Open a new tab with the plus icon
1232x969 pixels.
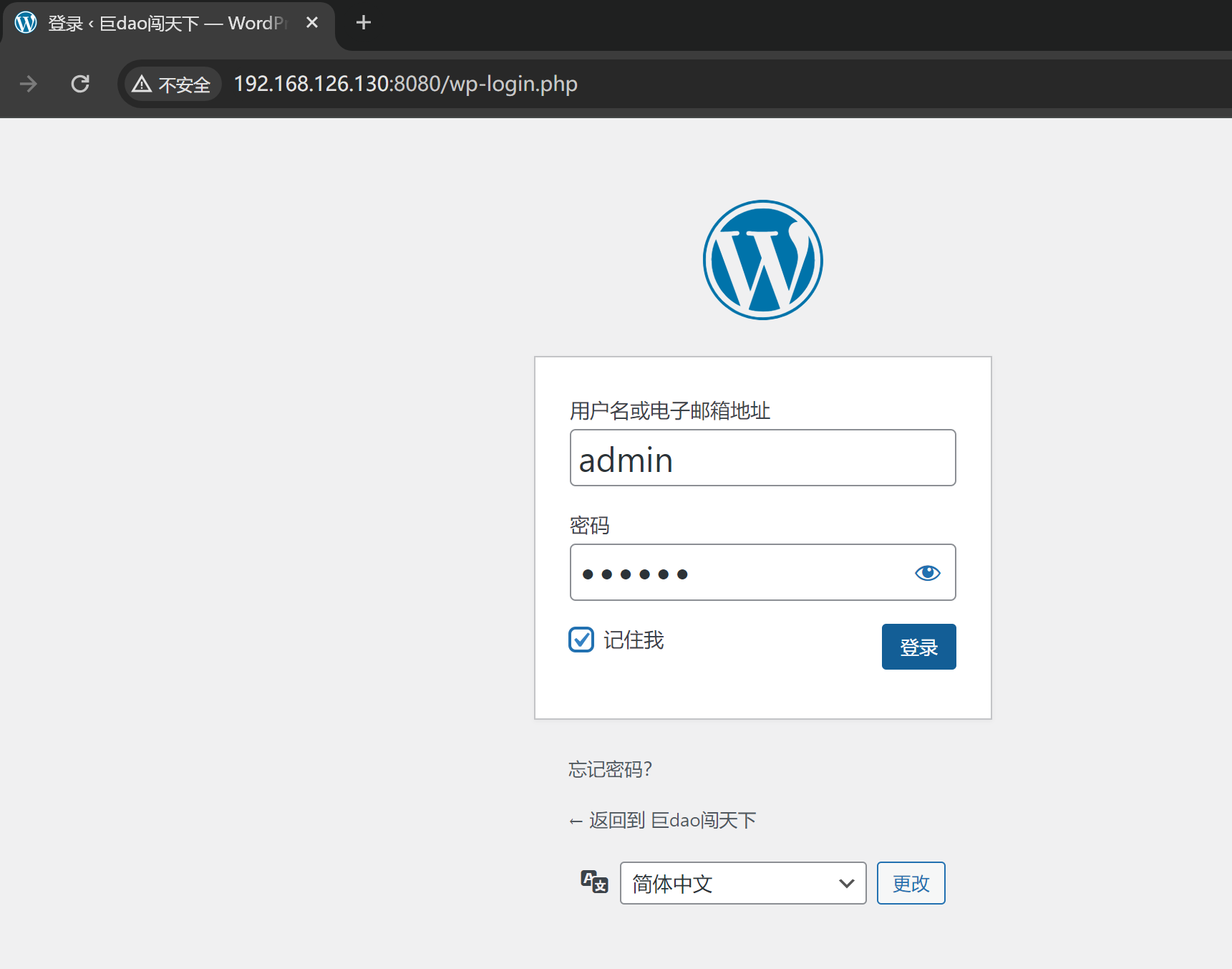tap(364, 23)
